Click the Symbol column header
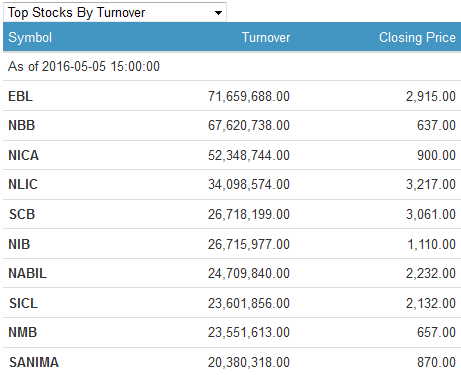461x375 pixels. [30, 37]
